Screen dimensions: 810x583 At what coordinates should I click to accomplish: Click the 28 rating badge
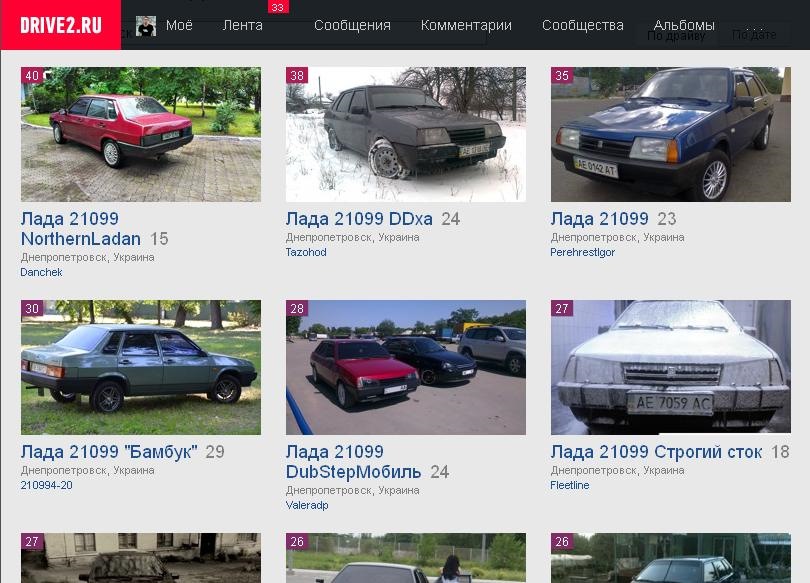pos(297,308)
